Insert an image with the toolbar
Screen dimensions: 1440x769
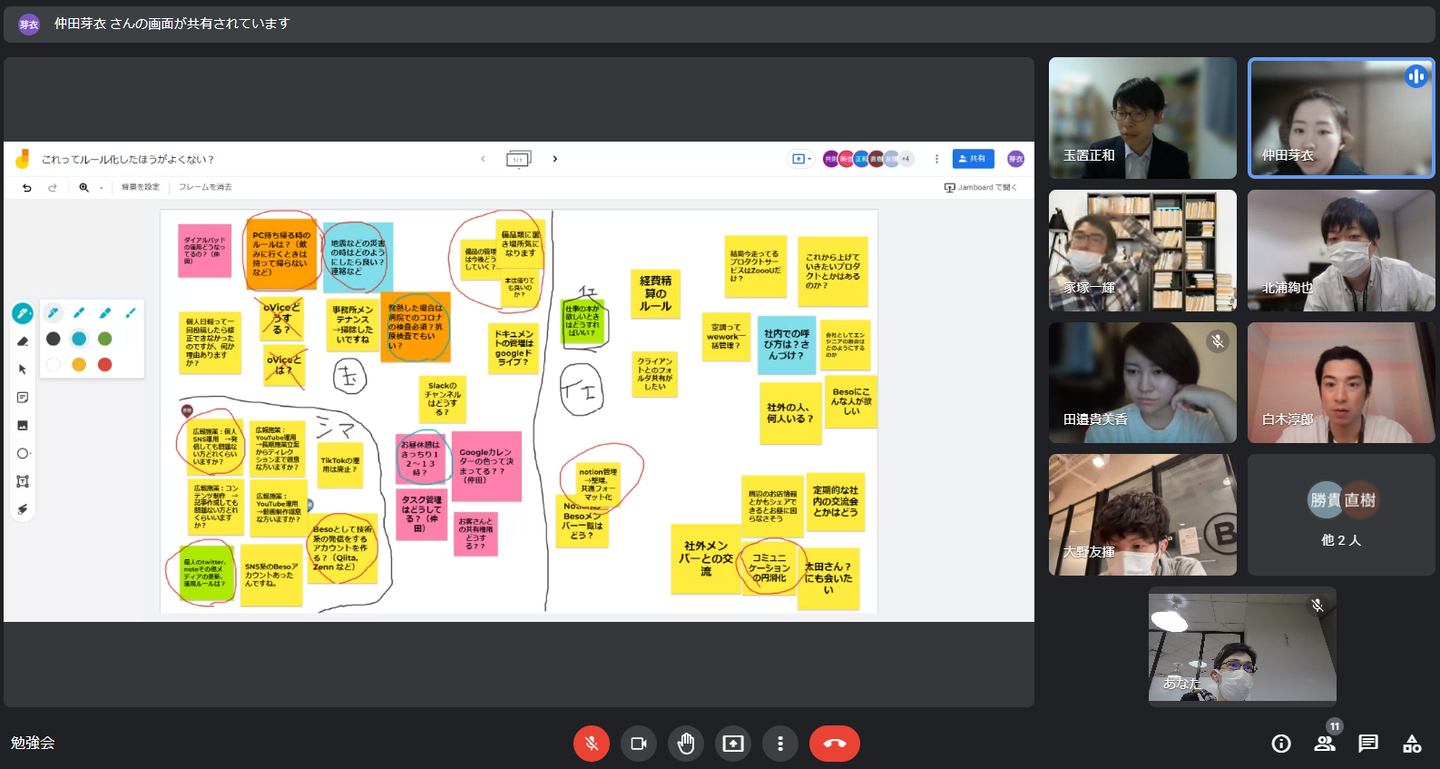(x=22, y=425)
